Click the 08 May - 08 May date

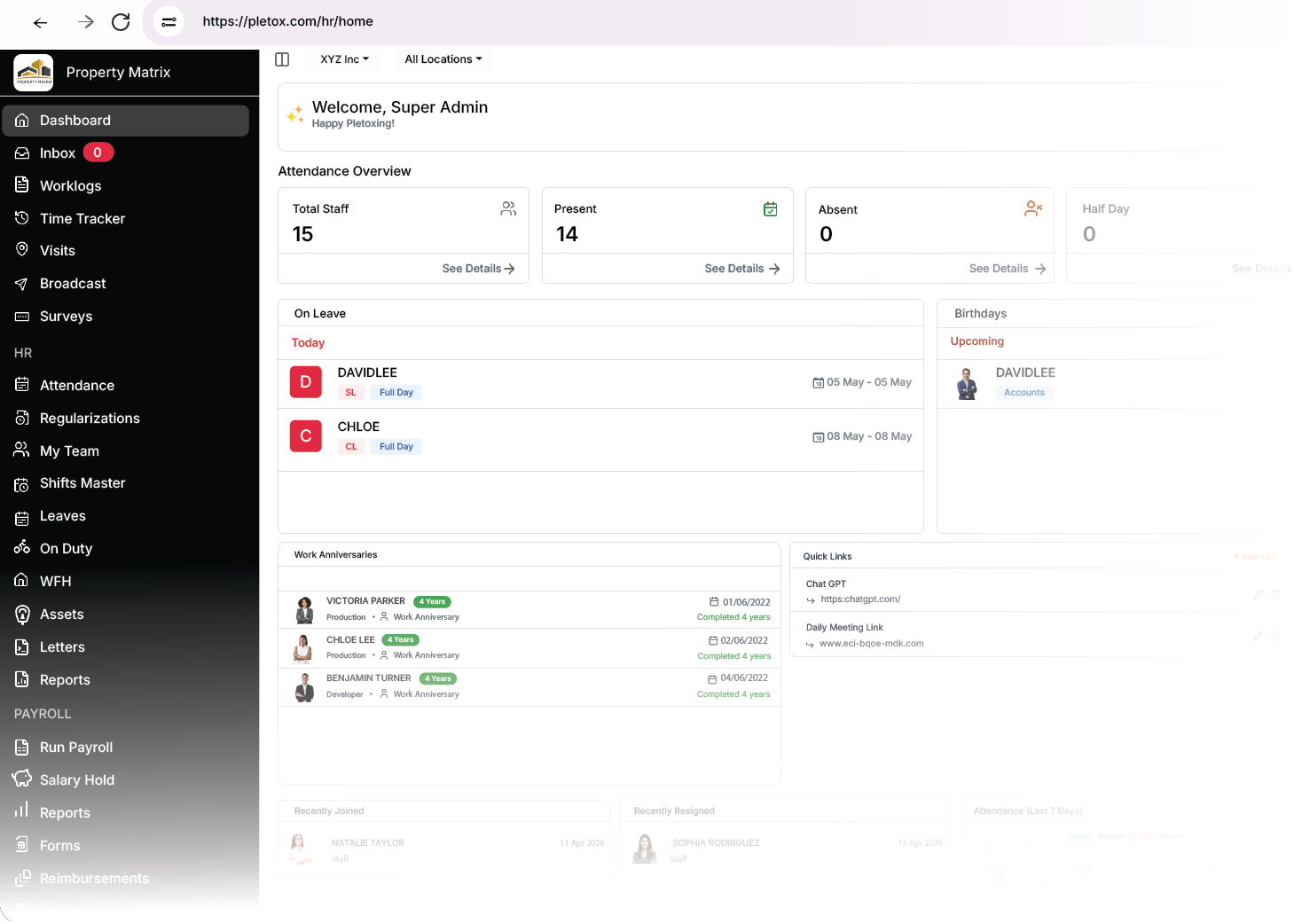click(x=862, y=436)
